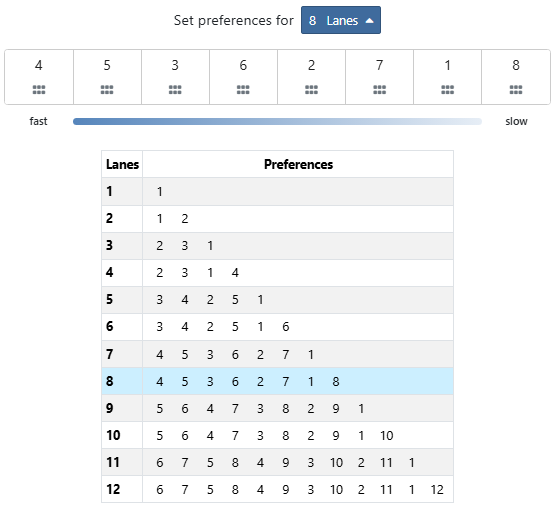Click the drag handle under lane 1
The height and width of the screenshot is (506, 552).
click(447, 90)
